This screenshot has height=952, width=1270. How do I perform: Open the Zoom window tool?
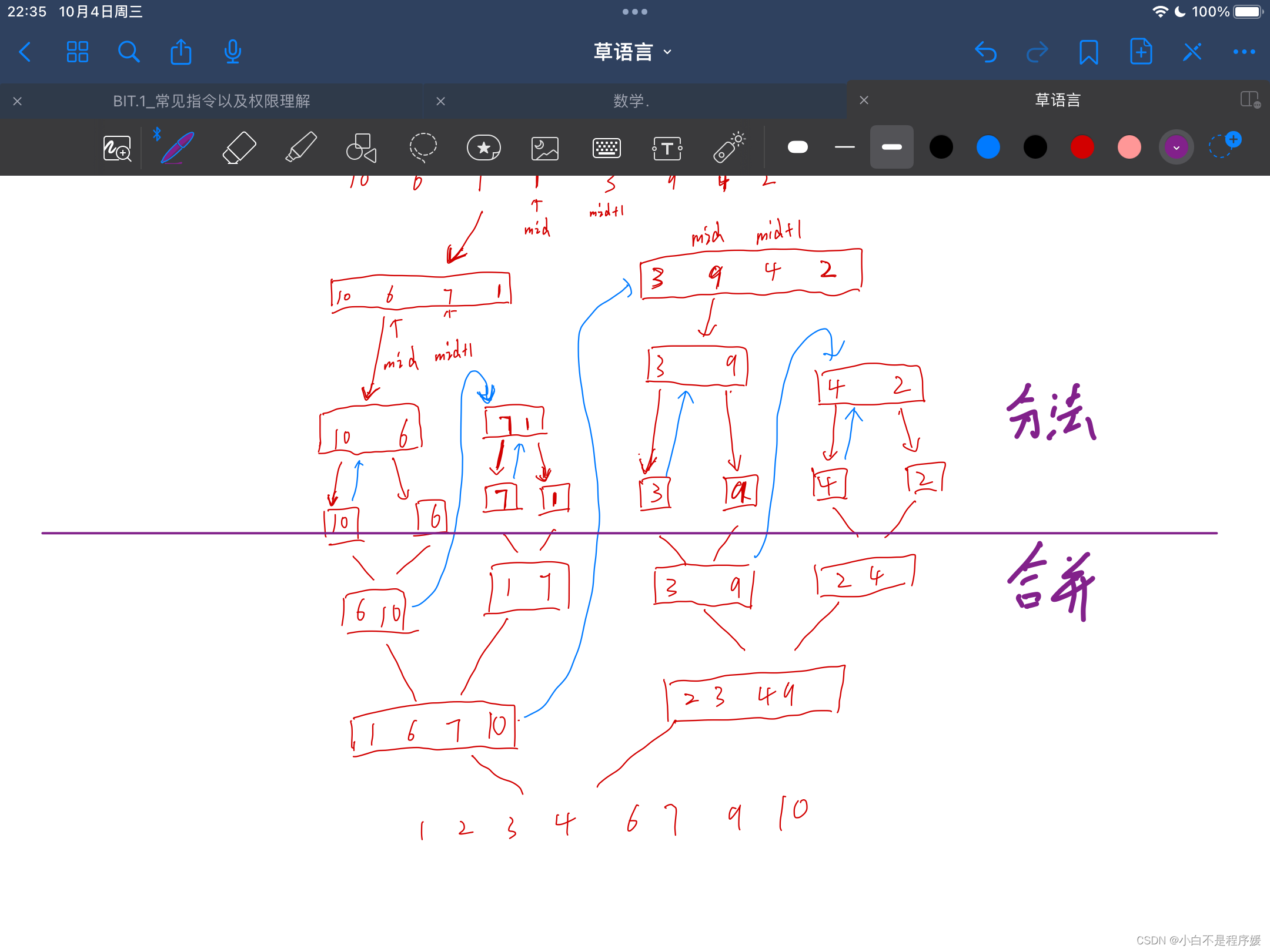click(x=117, y=148)
